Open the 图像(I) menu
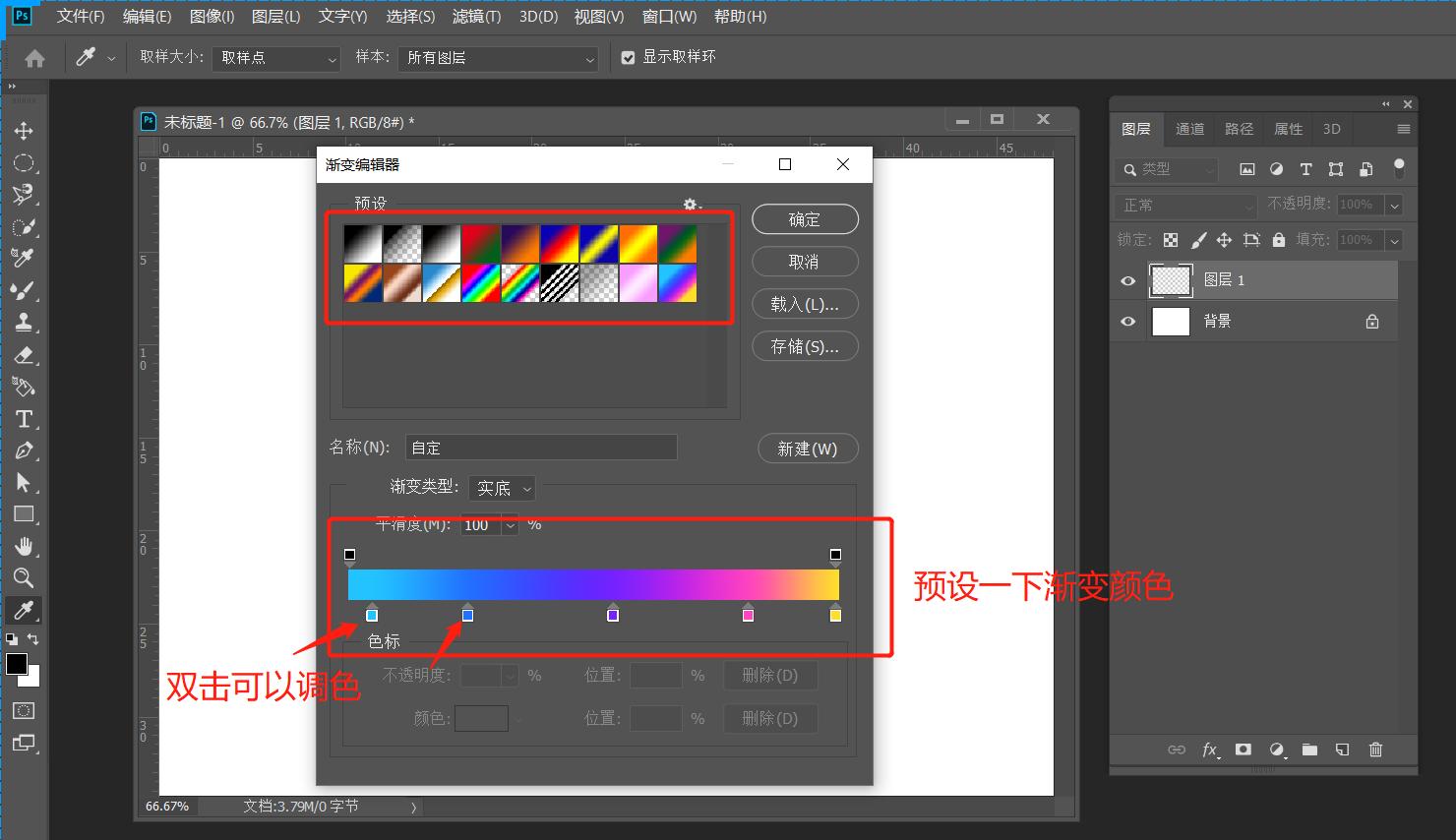Viewport: 1456px width, 840px height. tap(212, 17)
